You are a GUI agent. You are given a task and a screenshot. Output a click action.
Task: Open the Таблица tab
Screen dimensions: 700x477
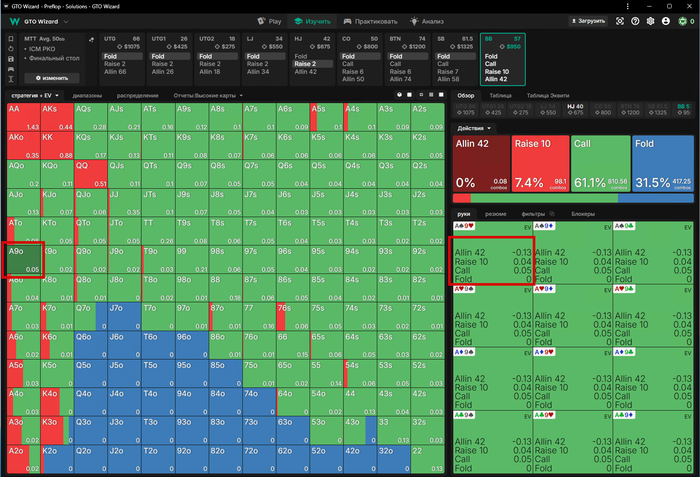(x=500, y=96)
